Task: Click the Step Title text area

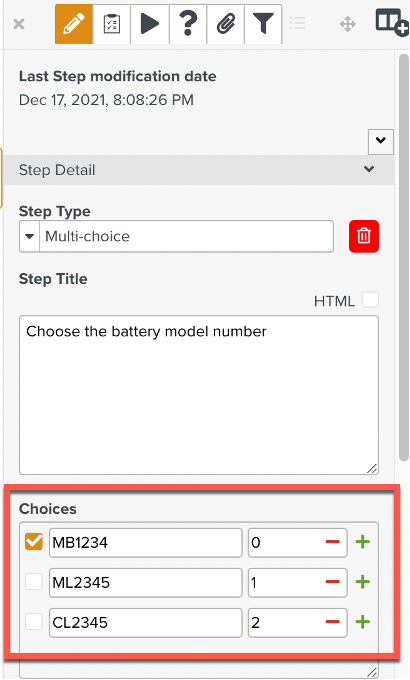Action: [x=199, y=395]
